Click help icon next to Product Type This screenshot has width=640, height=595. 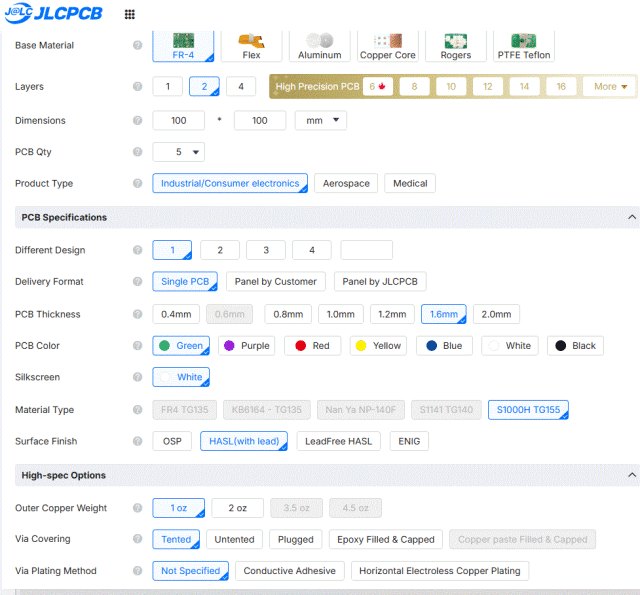(x=138, y=183)
